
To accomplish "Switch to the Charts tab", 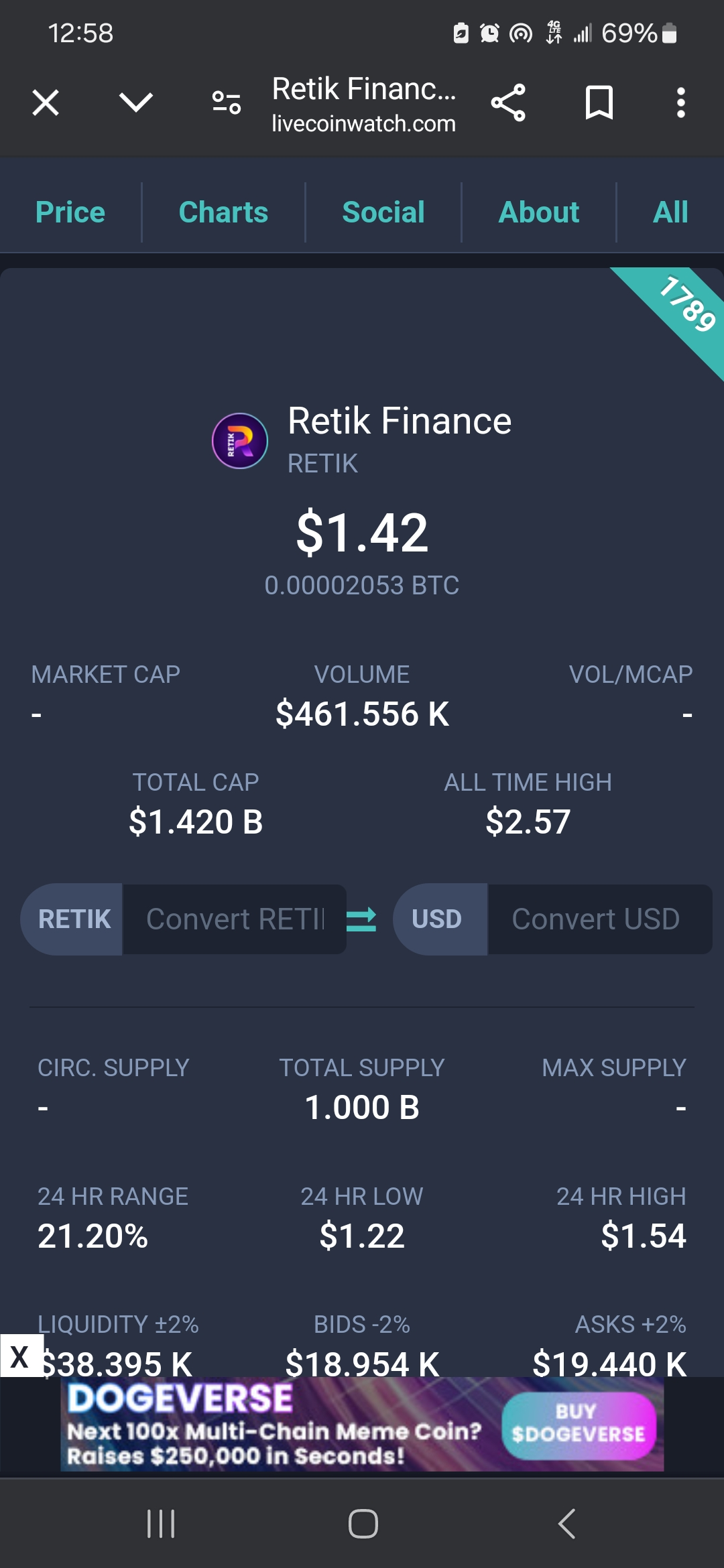I will point(223,212).
